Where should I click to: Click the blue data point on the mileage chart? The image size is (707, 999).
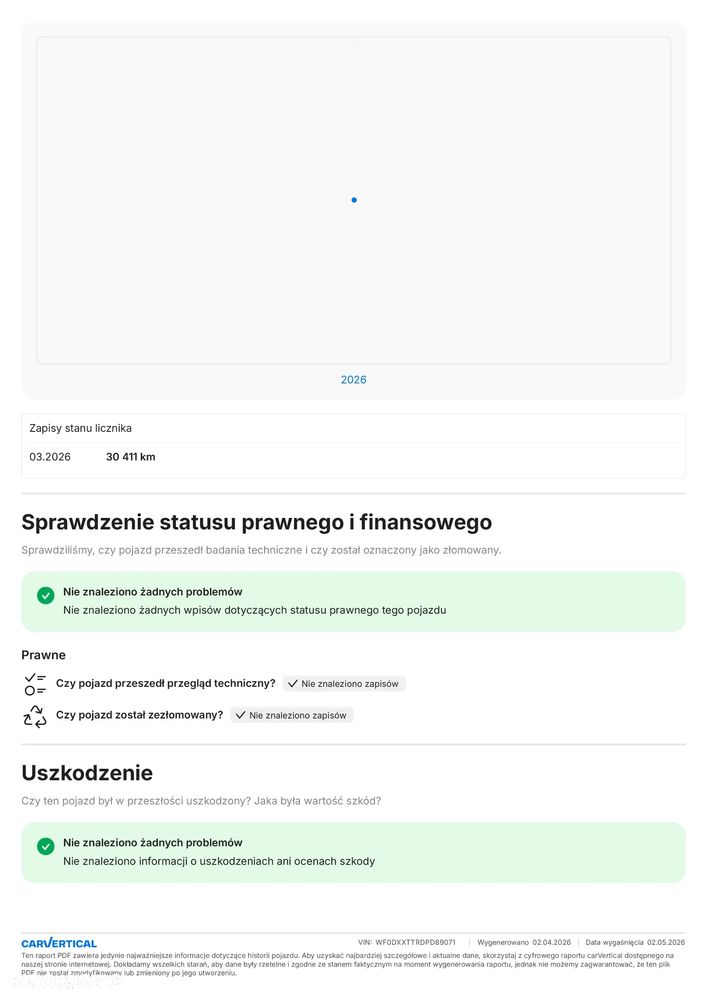point(354,200)
